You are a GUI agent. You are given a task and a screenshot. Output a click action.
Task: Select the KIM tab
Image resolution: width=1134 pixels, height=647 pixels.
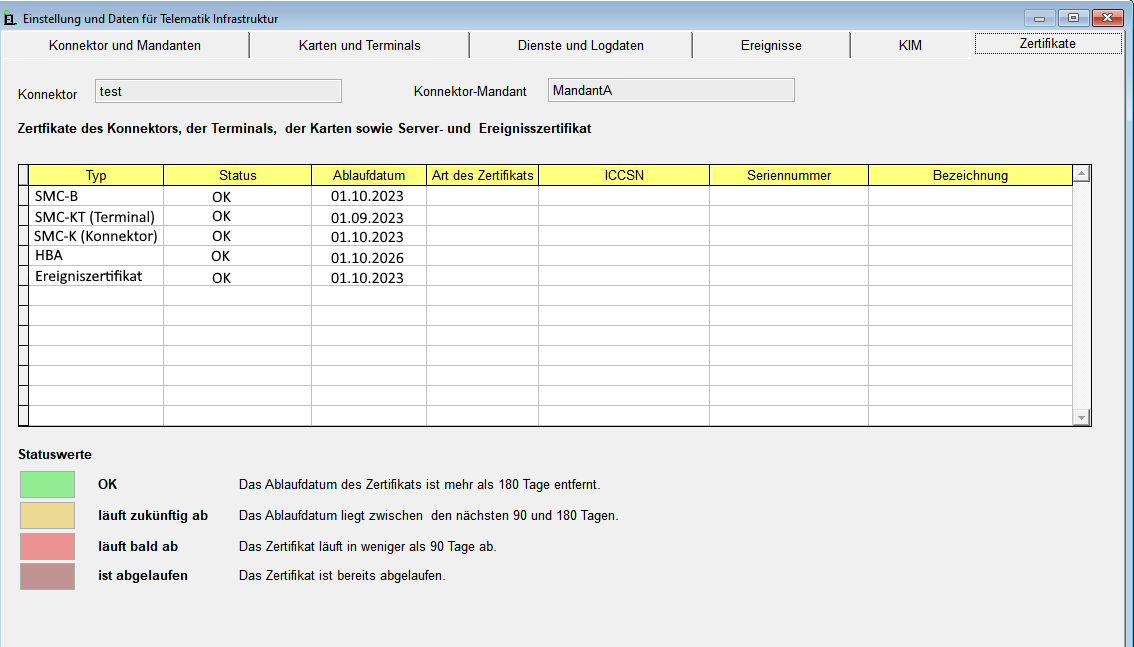[x=911, y=44]
